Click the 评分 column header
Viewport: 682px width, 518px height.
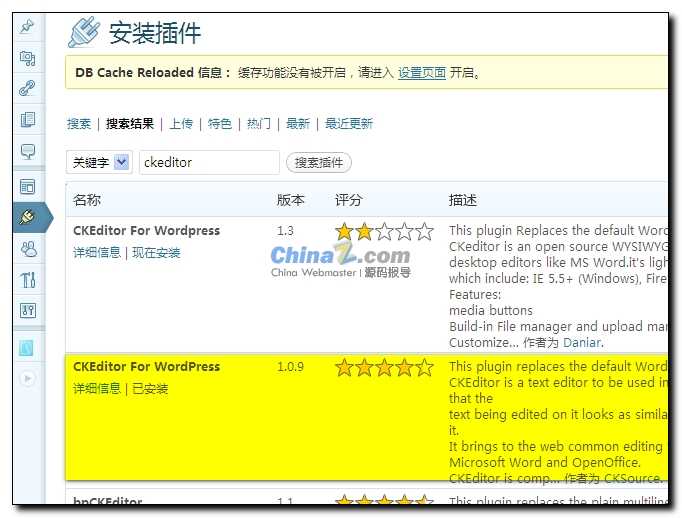pyautogui.click(x=348, y=200)
